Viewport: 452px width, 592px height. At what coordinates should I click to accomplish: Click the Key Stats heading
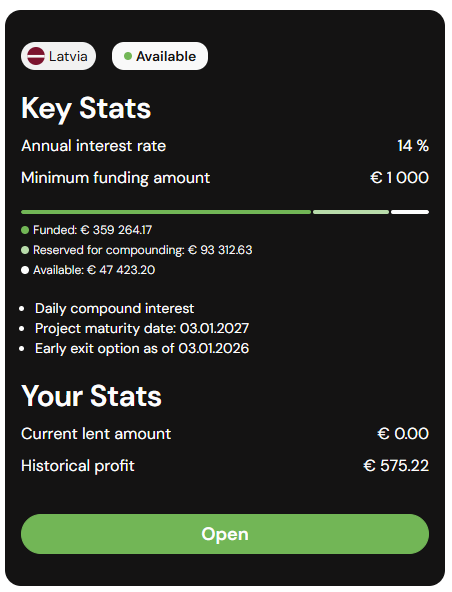86,109
